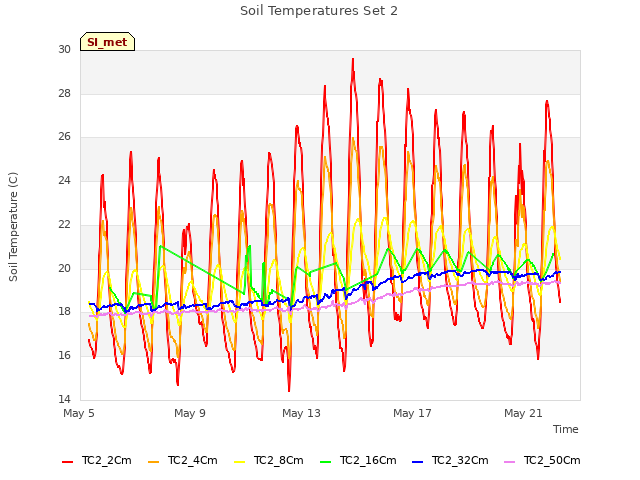Click the red TC2_2Cm legend color swatch

coord(67,462)
